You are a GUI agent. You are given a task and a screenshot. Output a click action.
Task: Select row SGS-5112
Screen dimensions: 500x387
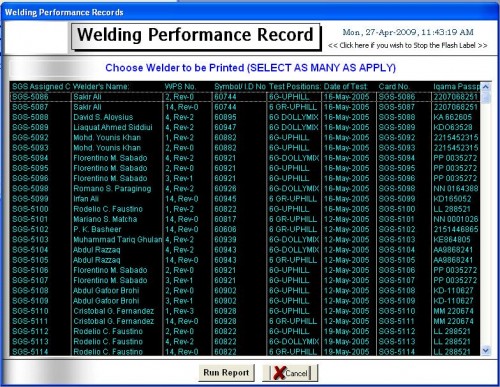tap(245, 331)
